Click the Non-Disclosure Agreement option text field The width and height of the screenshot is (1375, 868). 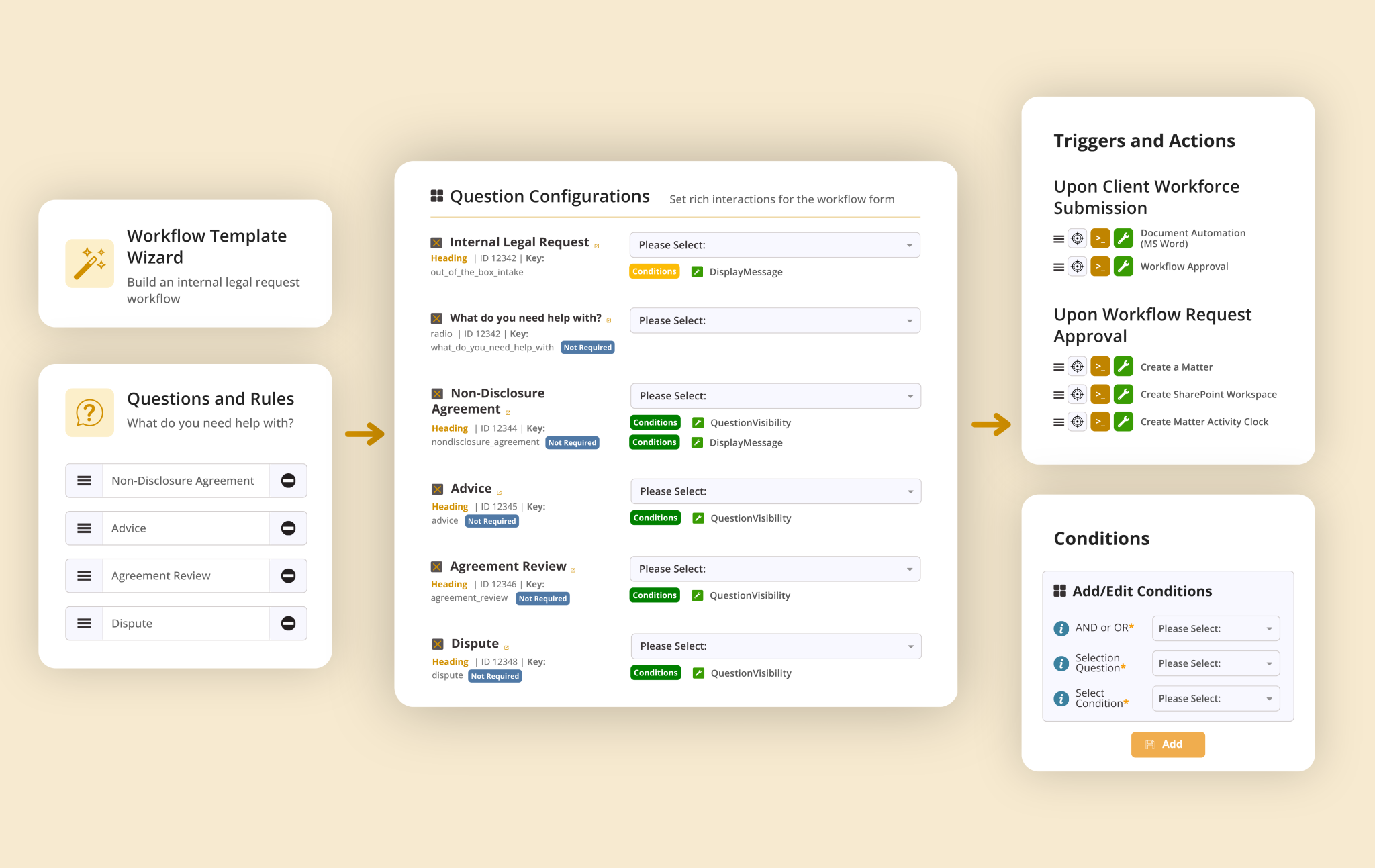(x=186, y=481)
